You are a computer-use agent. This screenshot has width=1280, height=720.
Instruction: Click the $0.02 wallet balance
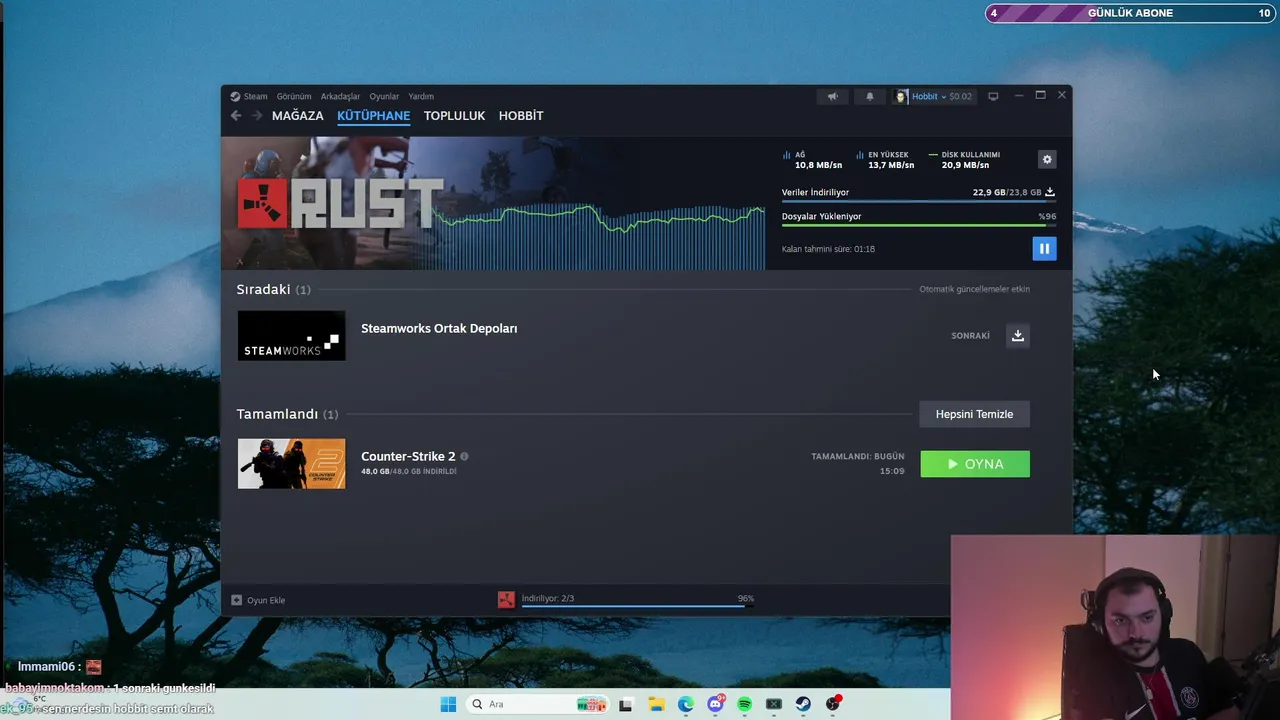960,96
